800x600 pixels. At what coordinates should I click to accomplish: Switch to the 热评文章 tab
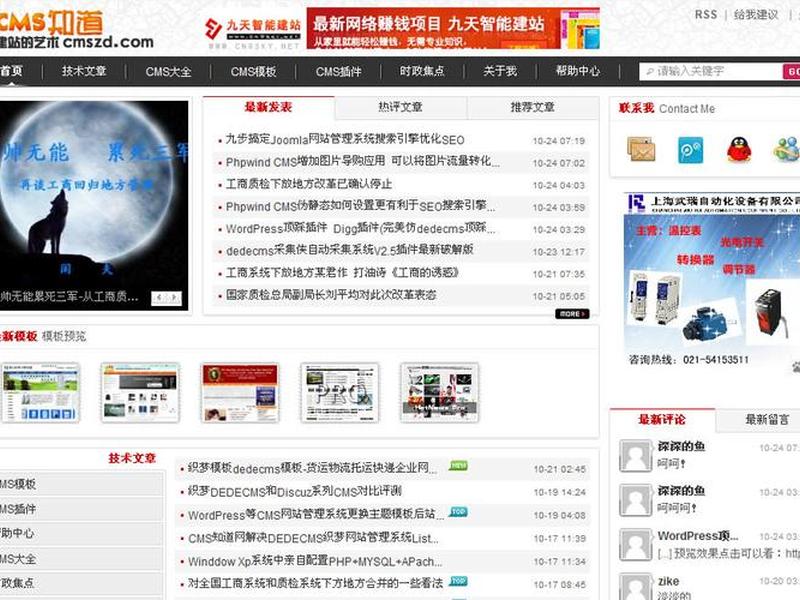(x=401, y=107)
